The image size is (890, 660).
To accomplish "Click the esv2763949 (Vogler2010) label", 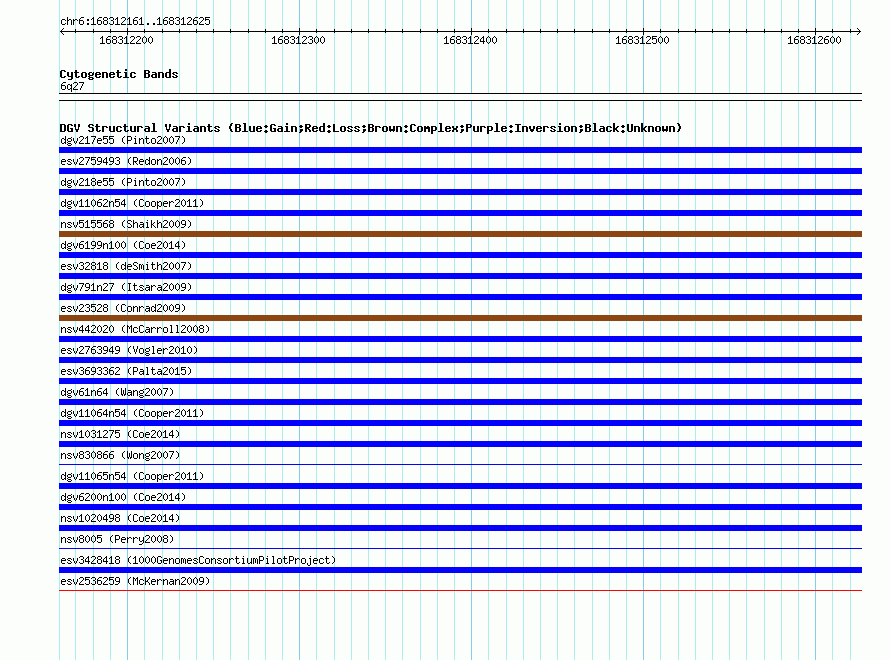I will tap(129, 350).
